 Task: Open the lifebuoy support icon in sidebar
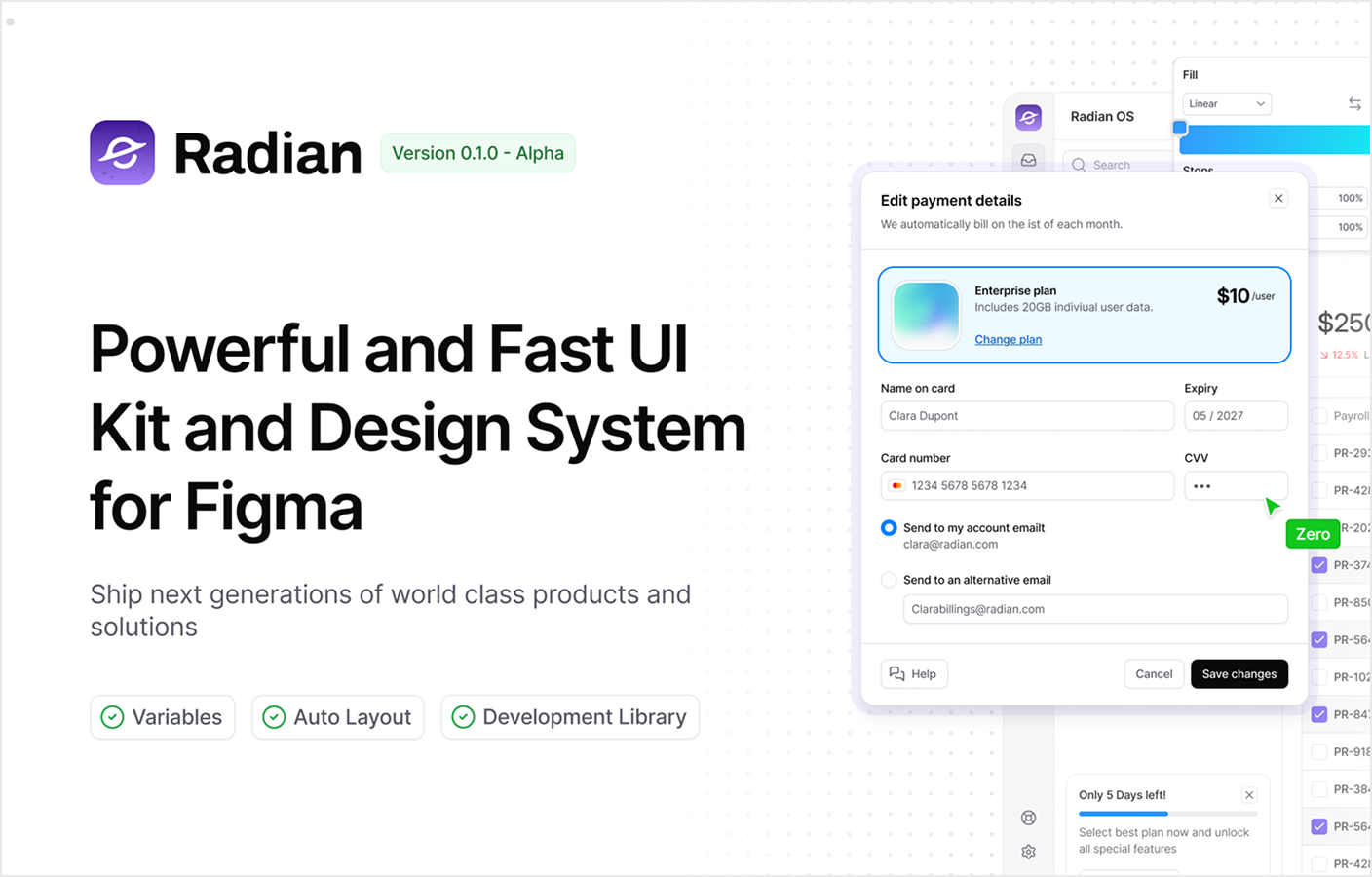point(1028,818)
